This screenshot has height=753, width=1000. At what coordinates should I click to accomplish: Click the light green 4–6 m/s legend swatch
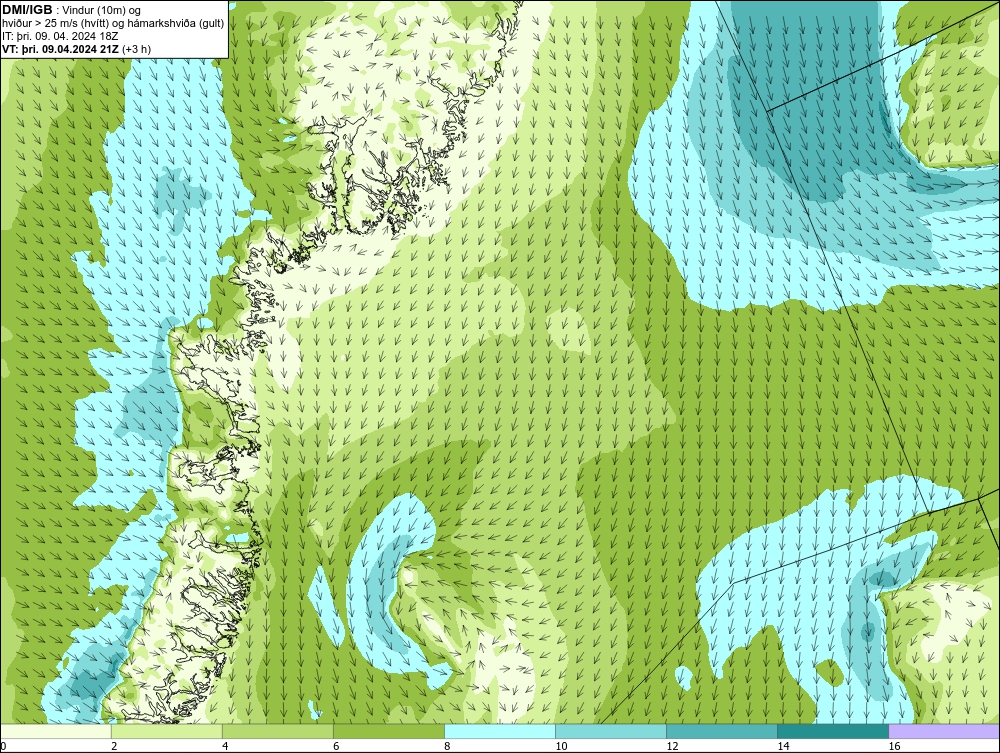(x=277, y=731)
